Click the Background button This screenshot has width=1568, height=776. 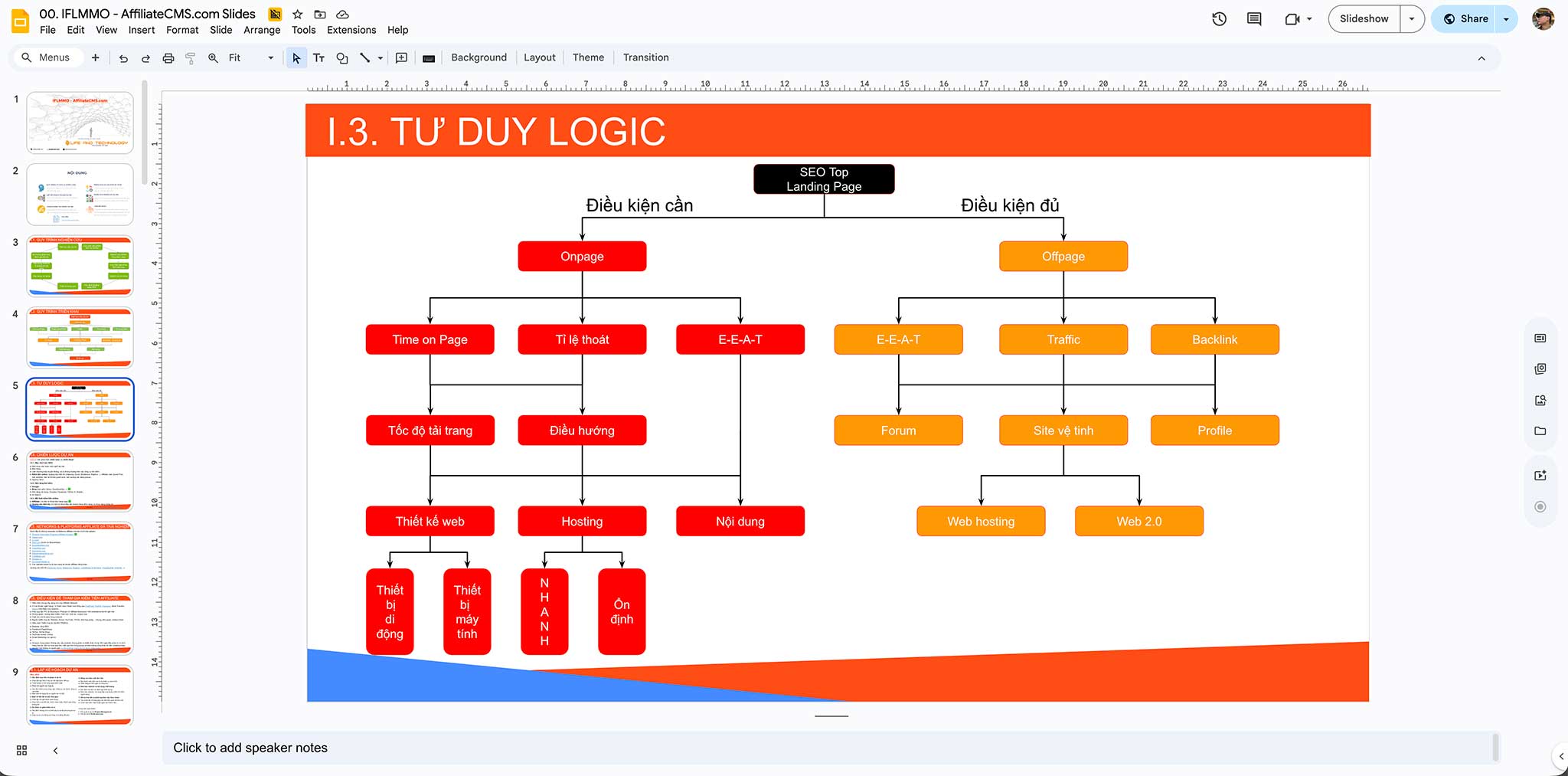(x=479, y=57)
